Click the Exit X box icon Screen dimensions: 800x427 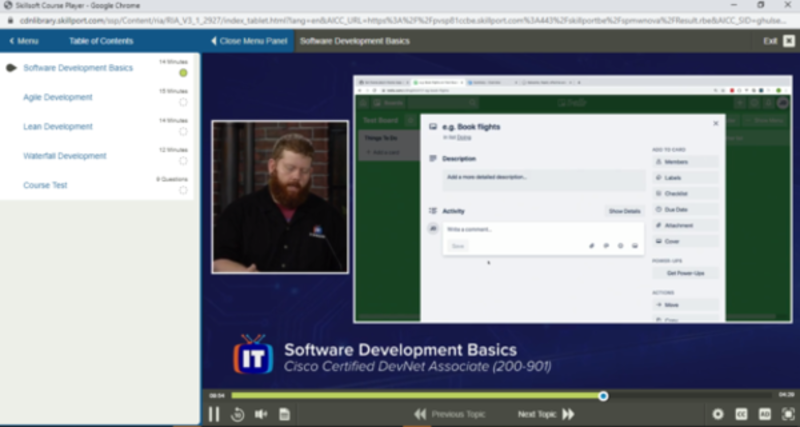pyautogui.click(x=789, y=41)
